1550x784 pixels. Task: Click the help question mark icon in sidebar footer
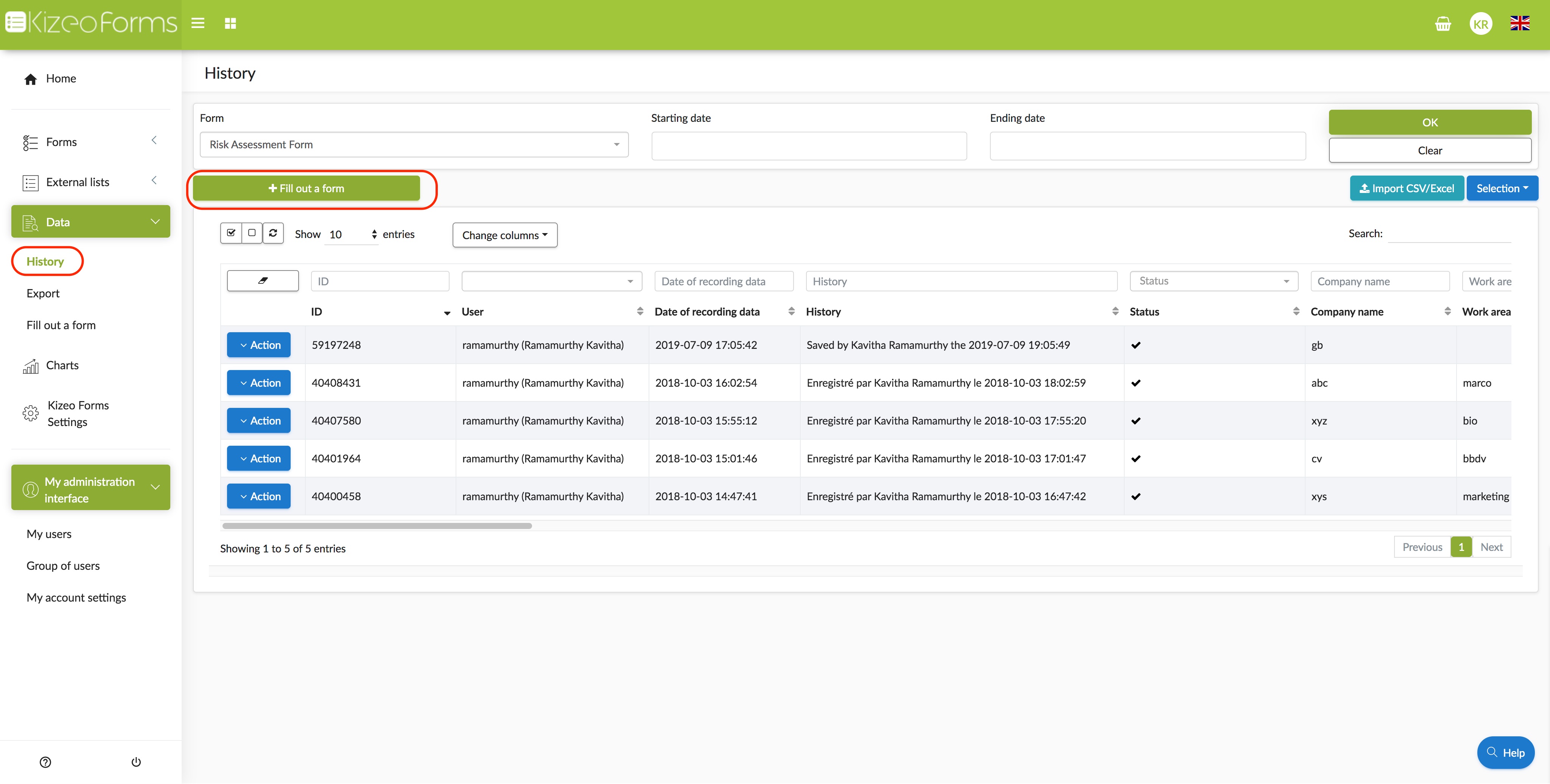[45, 762]
